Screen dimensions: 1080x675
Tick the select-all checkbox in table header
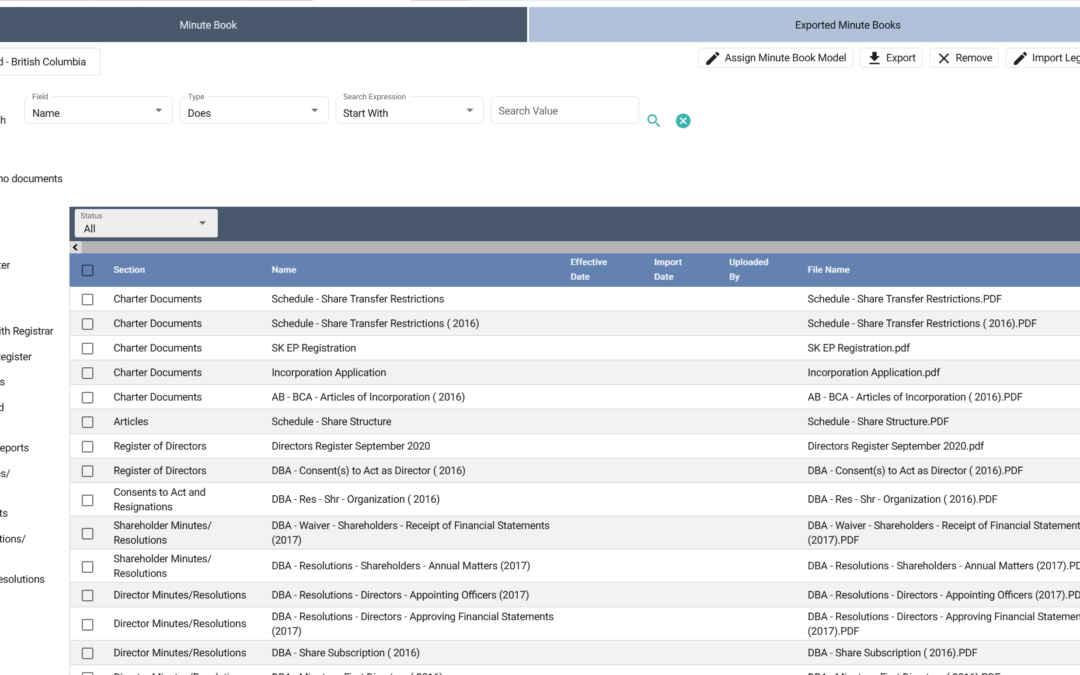87,270
